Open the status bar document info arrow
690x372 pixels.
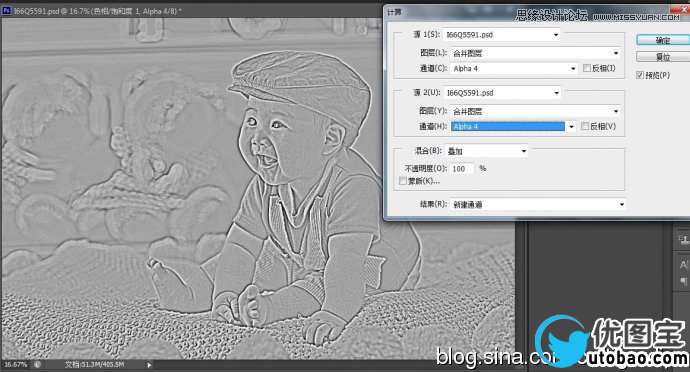tap(149, 365)
